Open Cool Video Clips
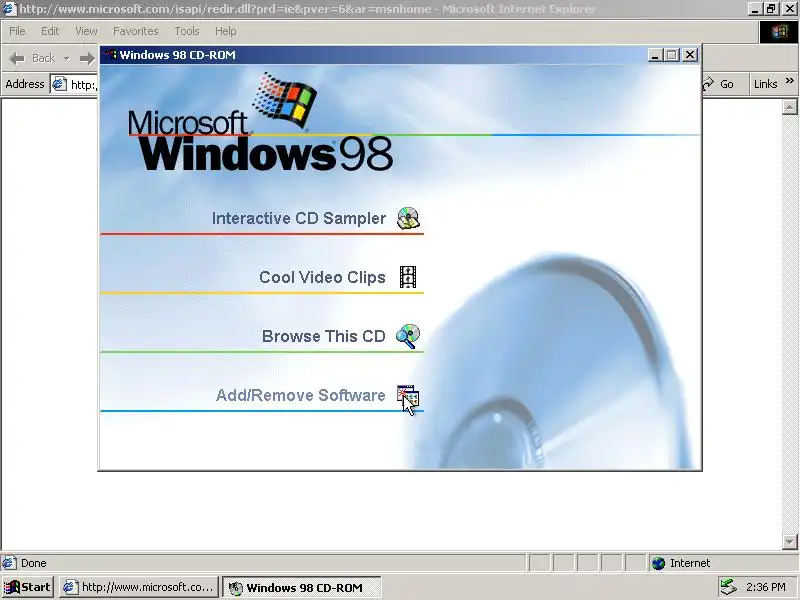The width and height of the screenshot is (800, 600). [x=322, y=277]
